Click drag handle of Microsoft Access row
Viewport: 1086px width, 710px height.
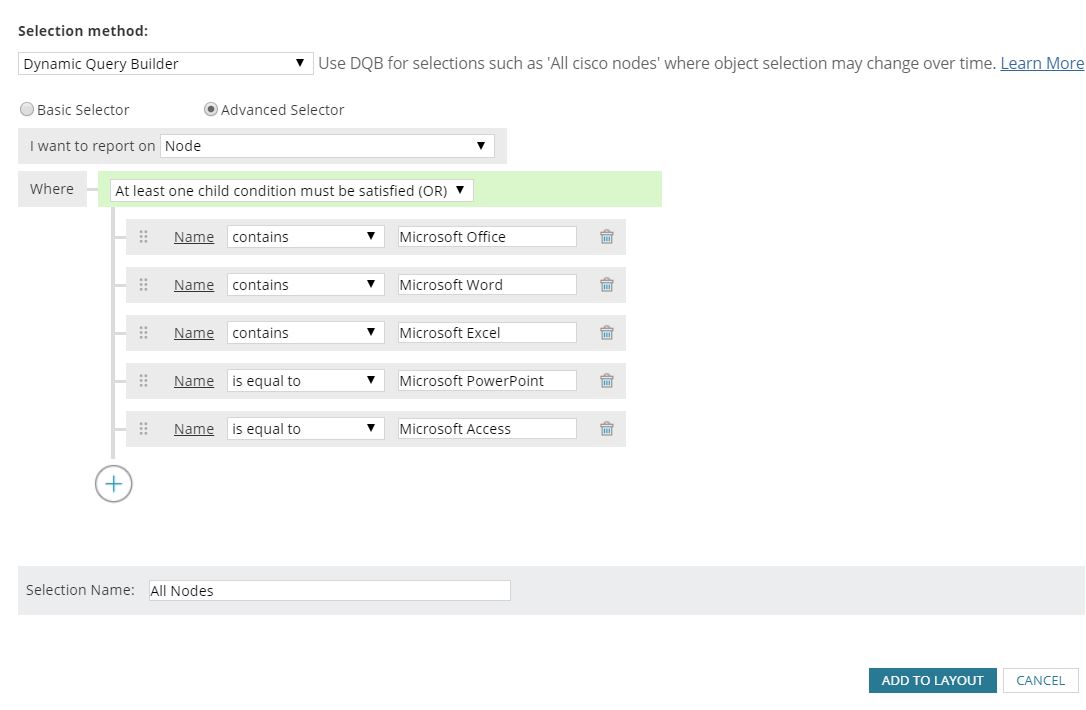(x=143, y=429)
